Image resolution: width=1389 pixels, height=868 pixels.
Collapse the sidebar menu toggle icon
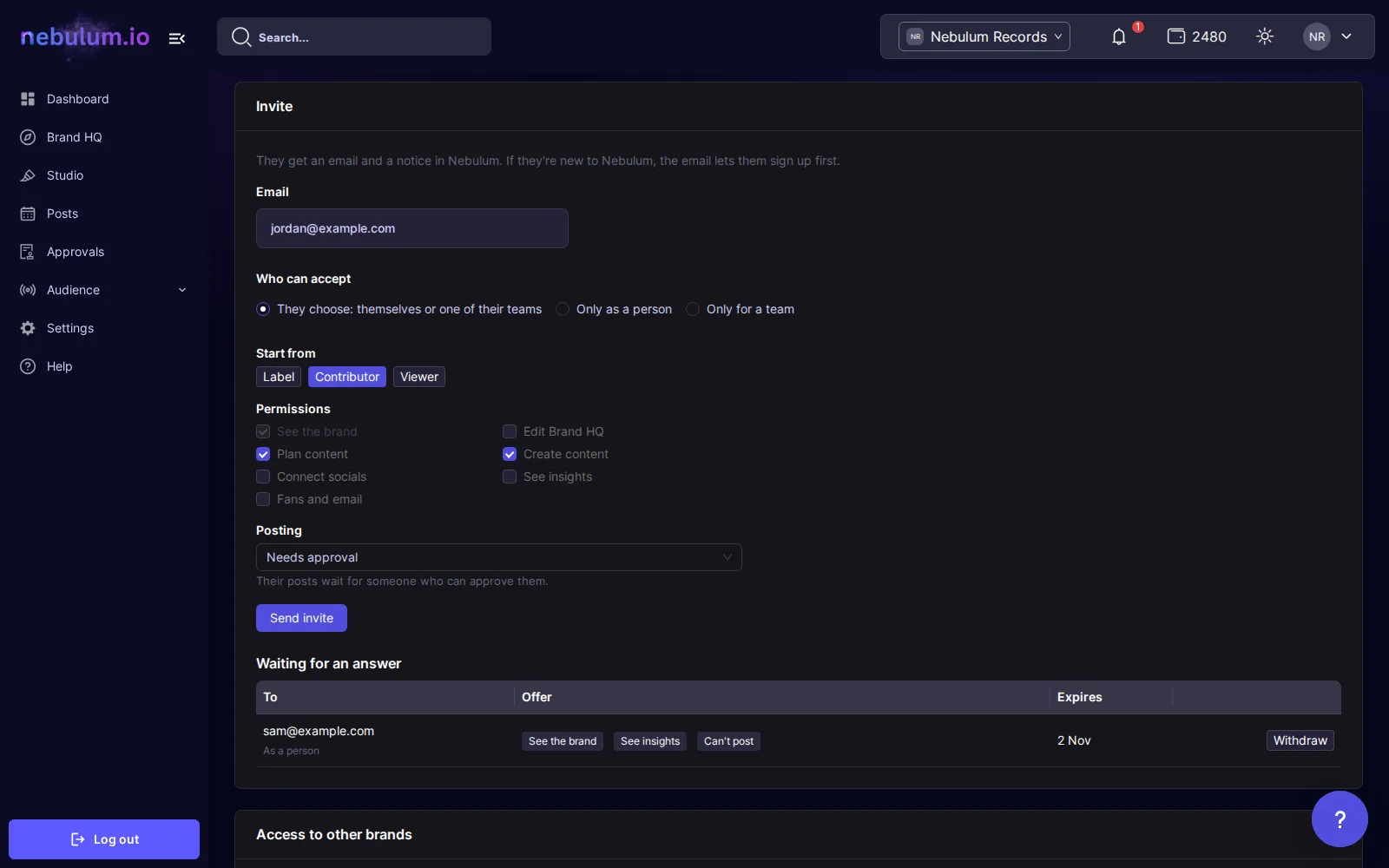pyautogui.click(x=177, y=38)
